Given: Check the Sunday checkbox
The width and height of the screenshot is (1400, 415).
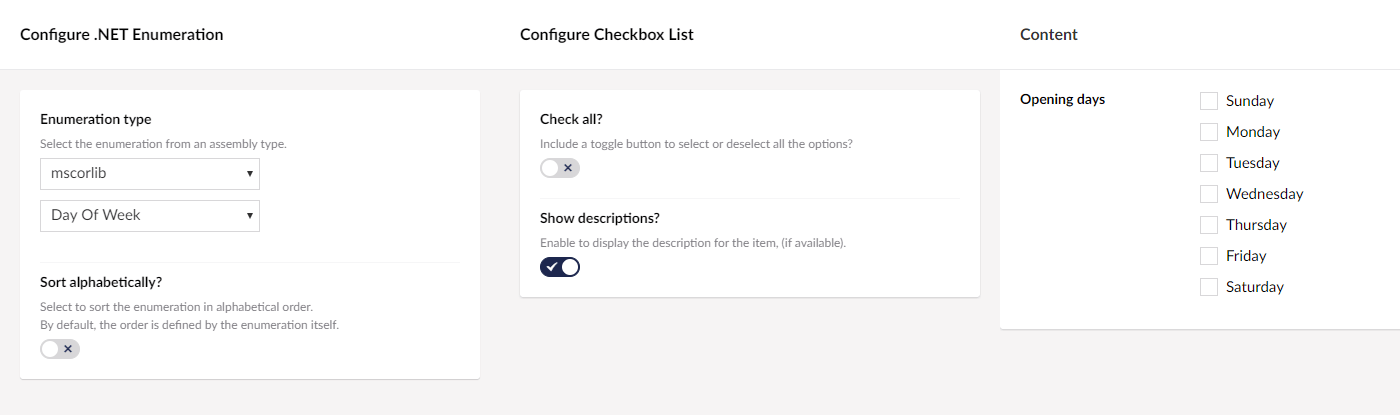Looking at the screenshot, I should 1209,101.
